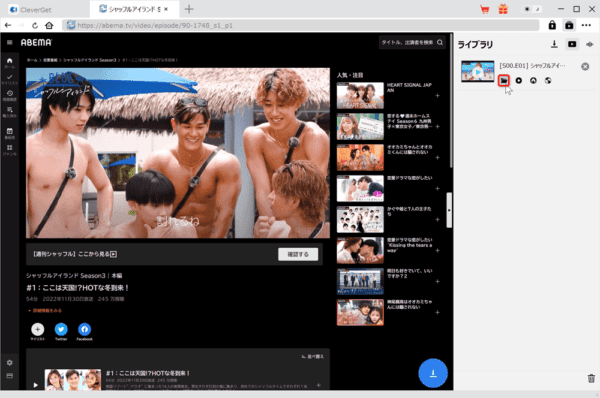The image size is (600, 398).
Task: Go back to previous page
Action: tap(8, 25)
